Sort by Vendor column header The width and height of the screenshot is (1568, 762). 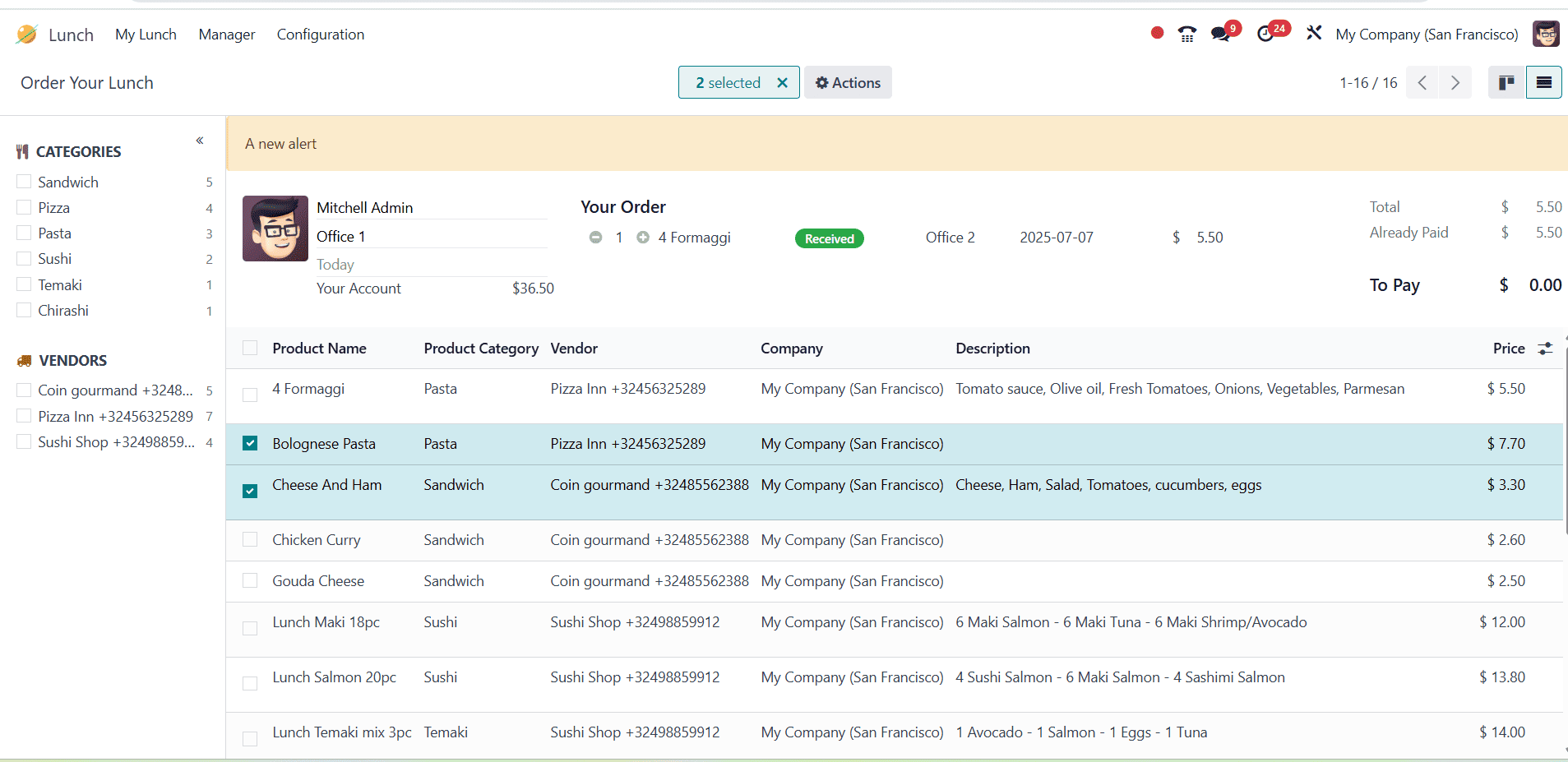[574, 349]
